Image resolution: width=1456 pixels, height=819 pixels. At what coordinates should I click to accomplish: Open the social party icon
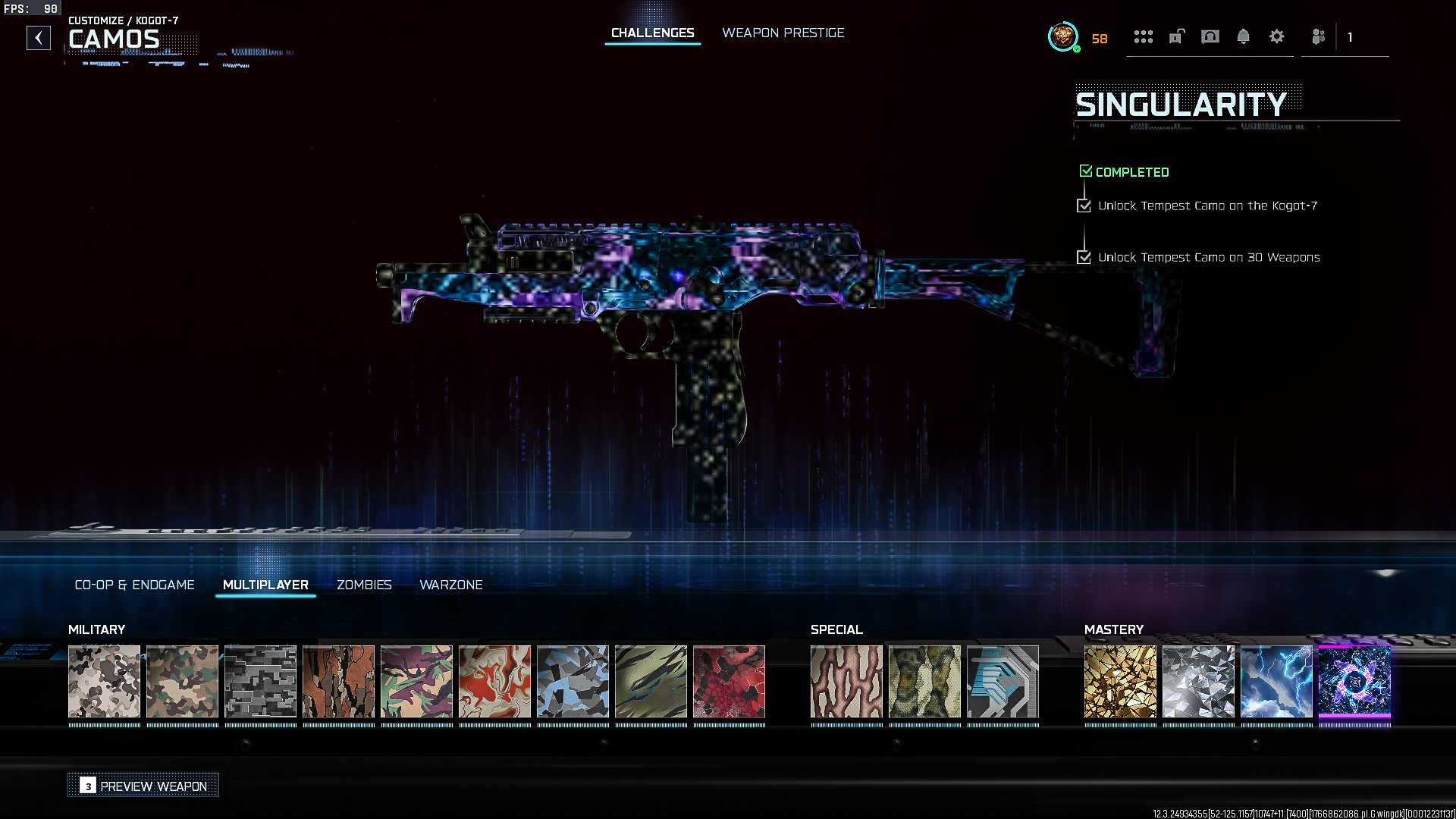tap(1319, 36)
